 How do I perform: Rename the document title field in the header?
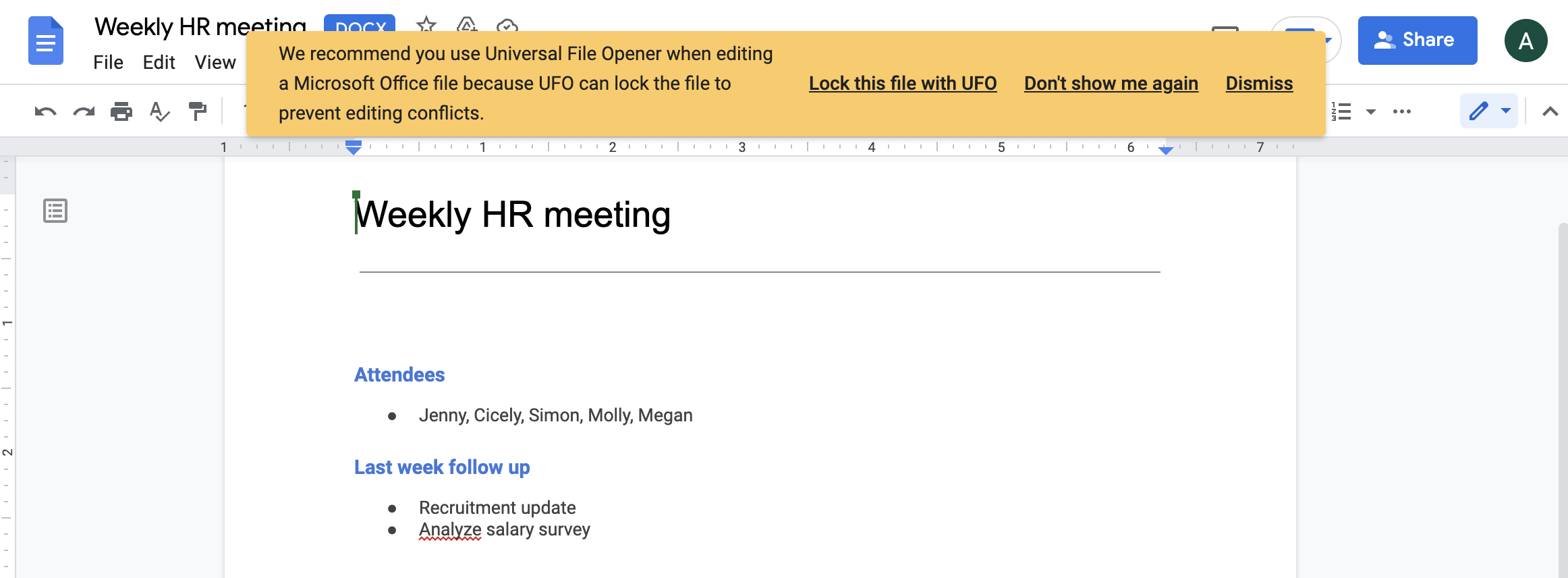click(200, 27)
